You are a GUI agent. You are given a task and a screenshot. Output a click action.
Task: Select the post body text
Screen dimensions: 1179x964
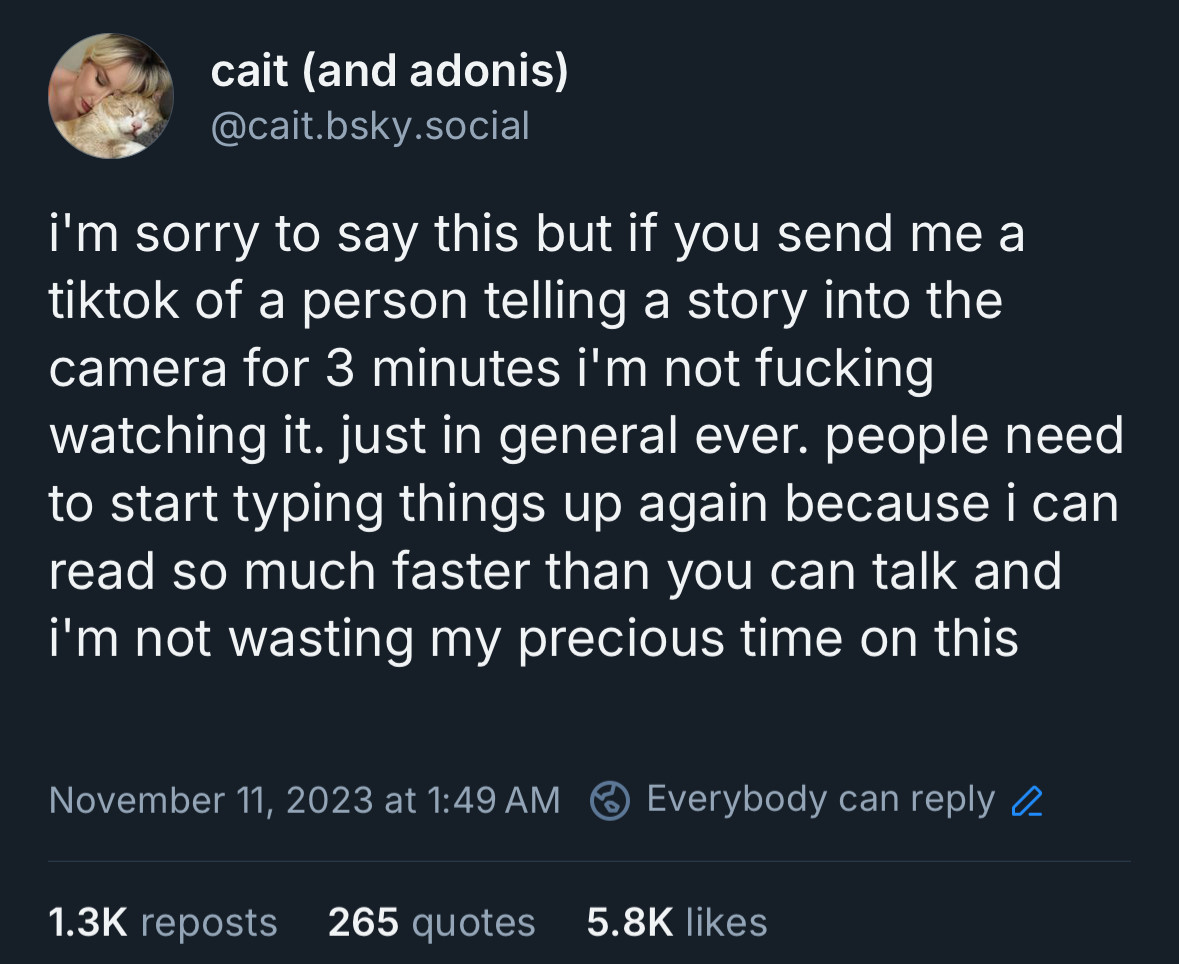(584, 436)
